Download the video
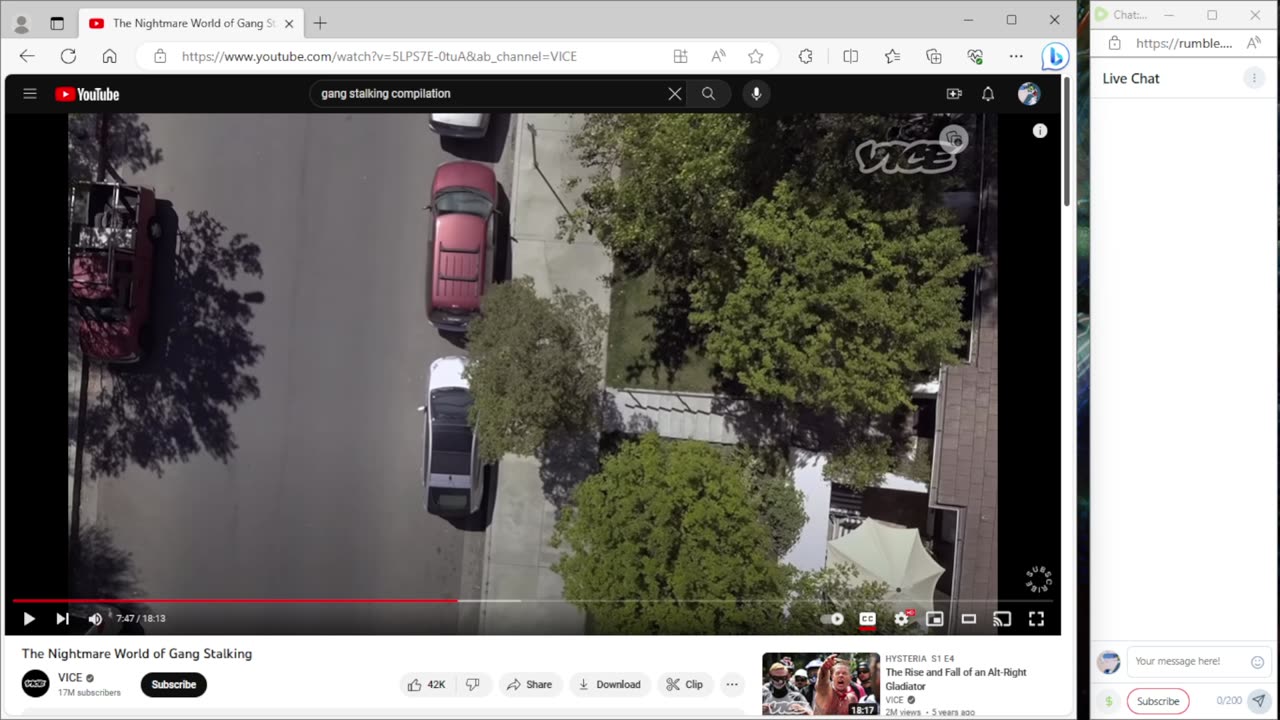 pyautogui.click(x=609, y=685)
